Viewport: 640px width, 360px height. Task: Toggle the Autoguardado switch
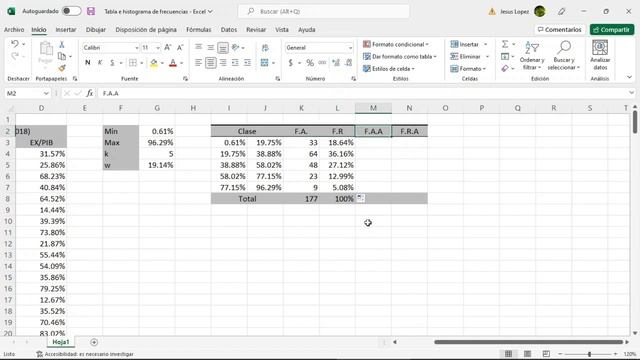tap(71, 11)
